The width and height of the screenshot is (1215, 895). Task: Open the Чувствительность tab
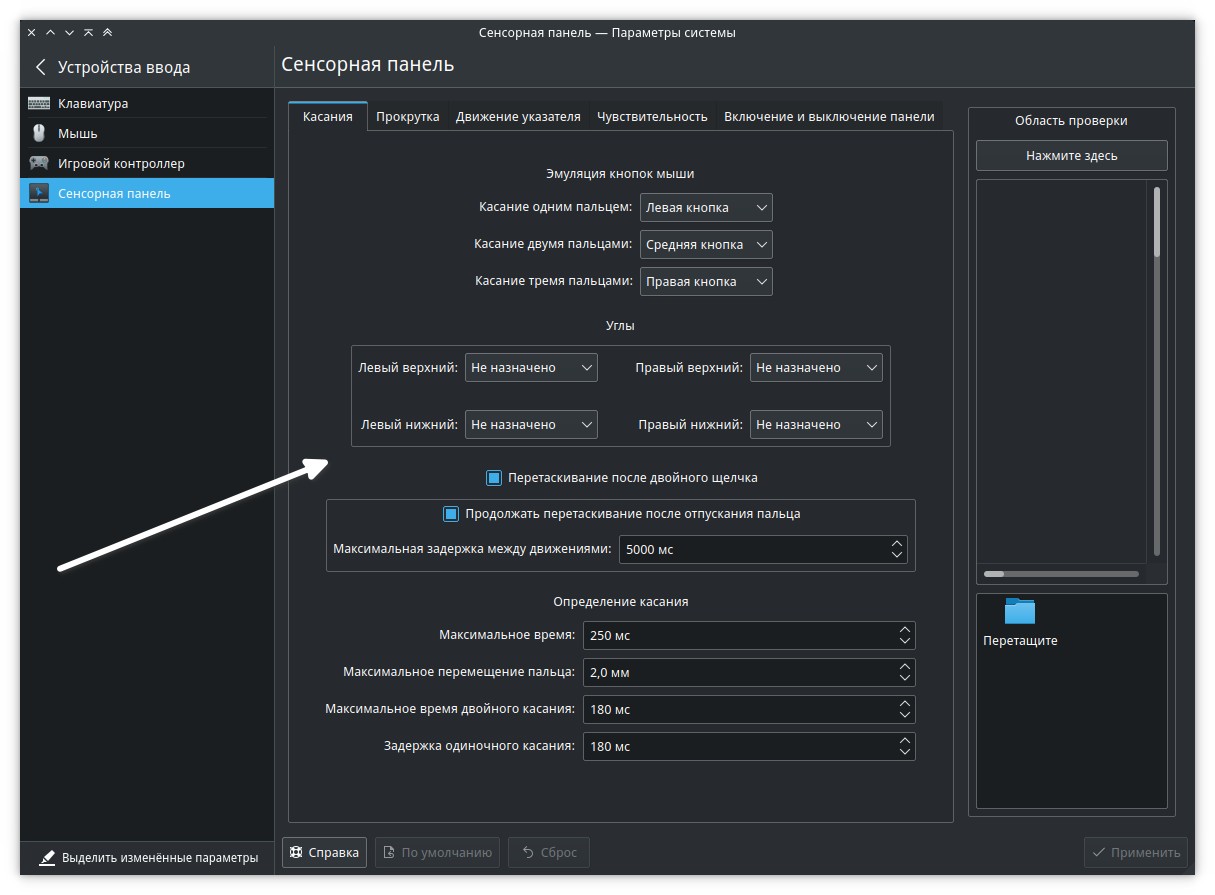pos(652,116)
